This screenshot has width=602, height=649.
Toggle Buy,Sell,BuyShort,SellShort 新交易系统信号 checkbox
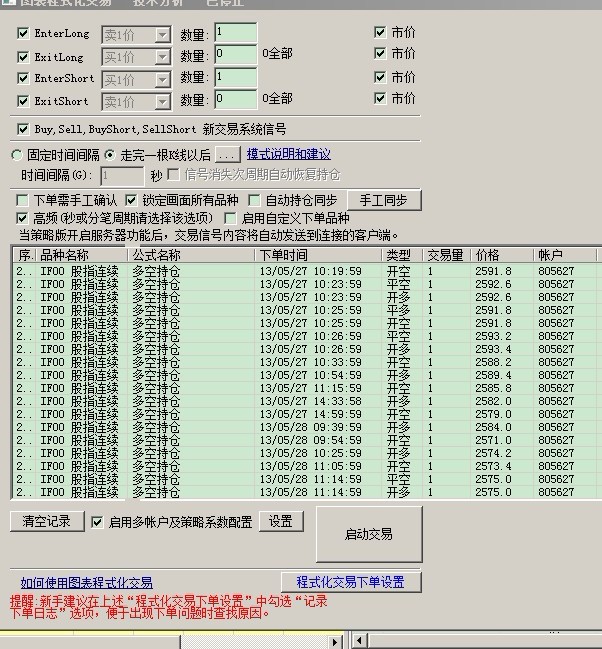(23, 129)
